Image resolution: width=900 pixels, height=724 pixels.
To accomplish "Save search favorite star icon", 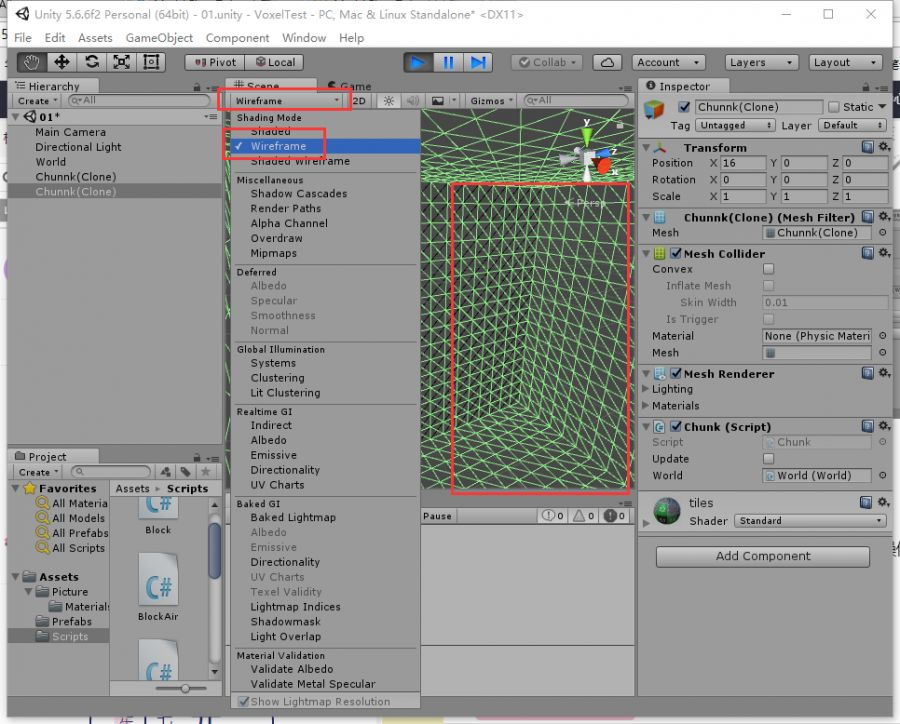I will pos(205,472).
